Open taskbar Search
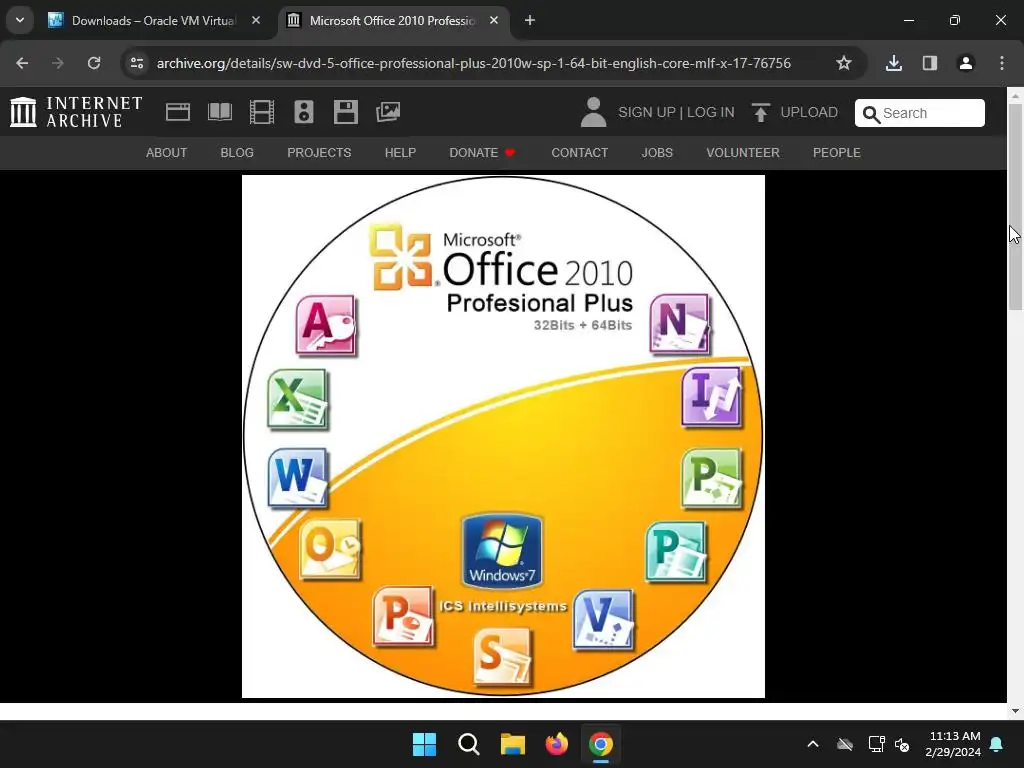Viewport: 1024px width, 768px height. tap(468, 744)
